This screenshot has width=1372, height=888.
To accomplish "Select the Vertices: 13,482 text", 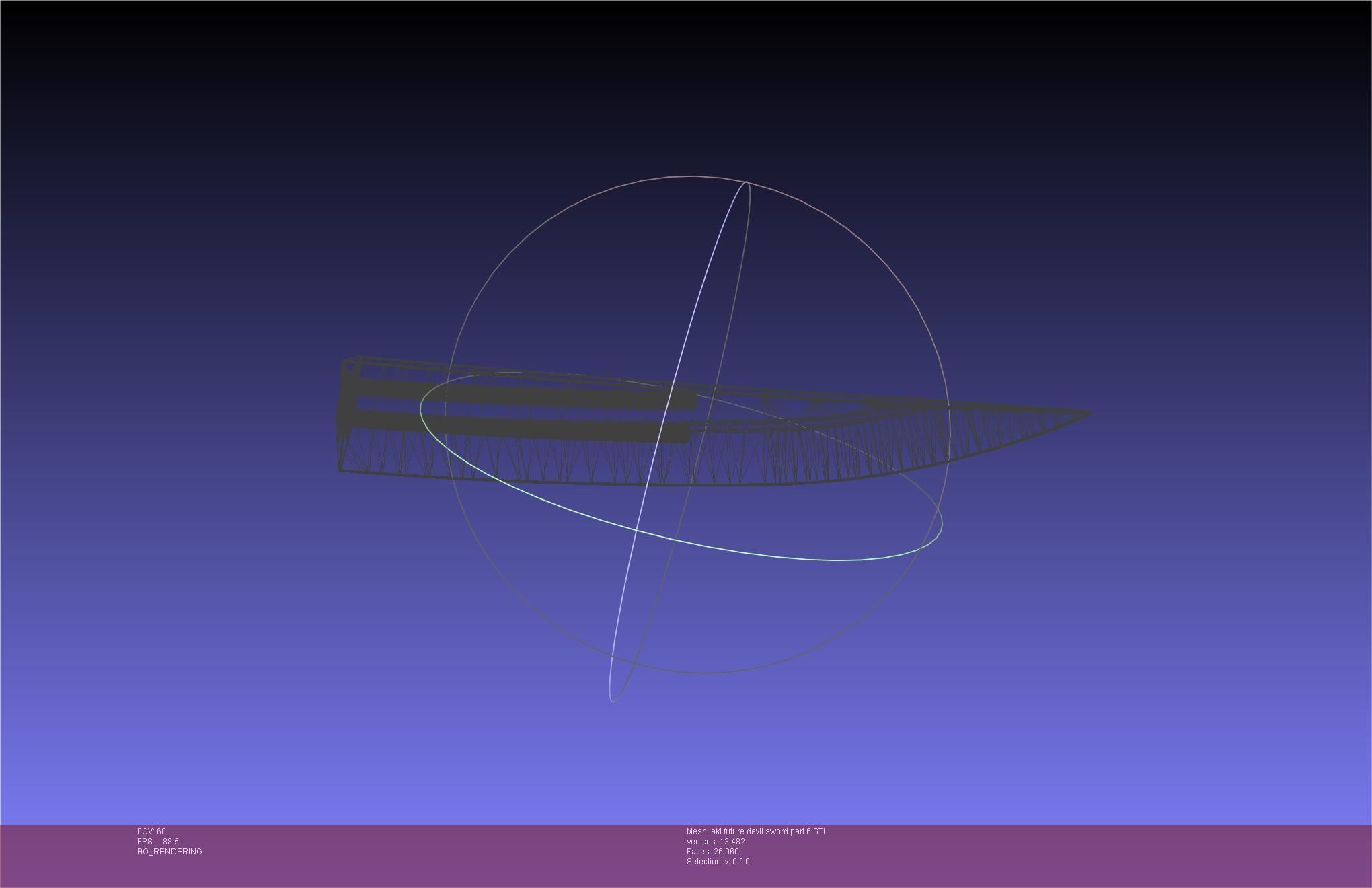I will click(x=716, y=842).
